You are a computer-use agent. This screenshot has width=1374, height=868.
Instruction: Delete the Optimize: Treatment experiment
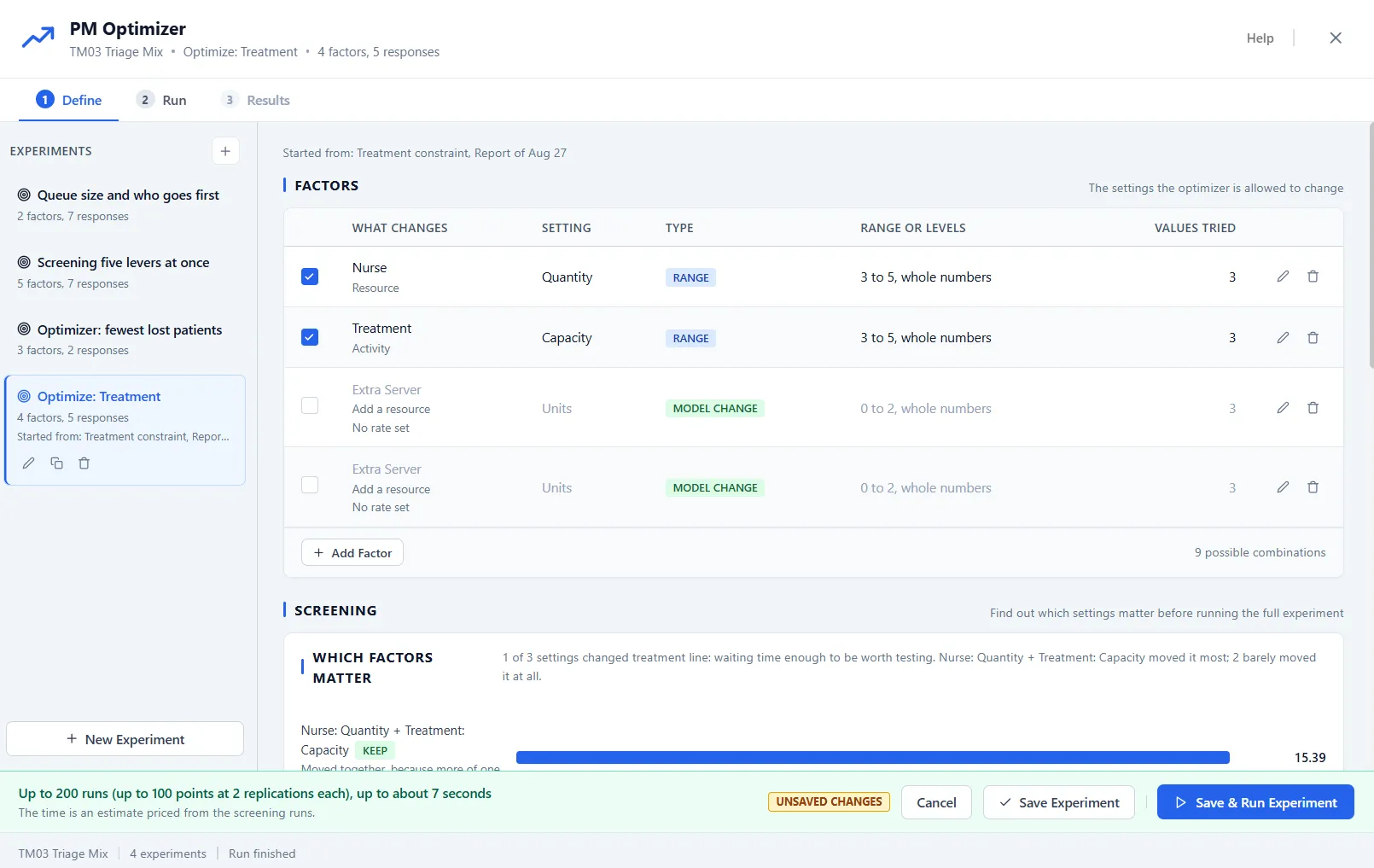[x=84, y=463]
